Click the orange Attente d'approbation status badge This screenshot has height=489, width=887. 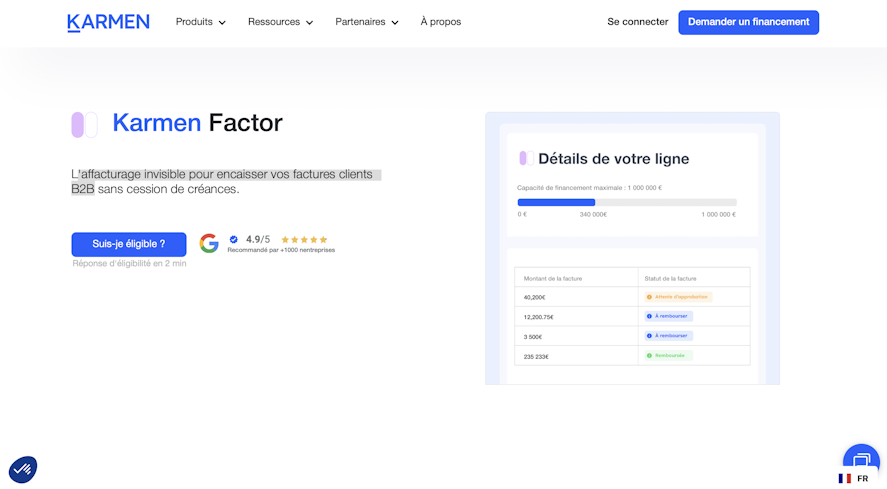tap(678, 297)
